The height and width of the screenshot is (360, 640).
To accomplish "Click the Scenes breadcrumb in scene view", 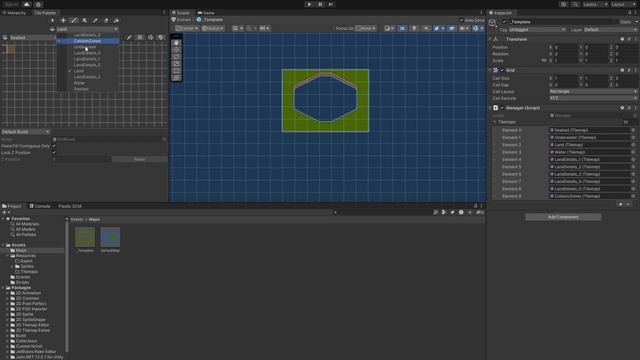I will [x=181, y=20].
